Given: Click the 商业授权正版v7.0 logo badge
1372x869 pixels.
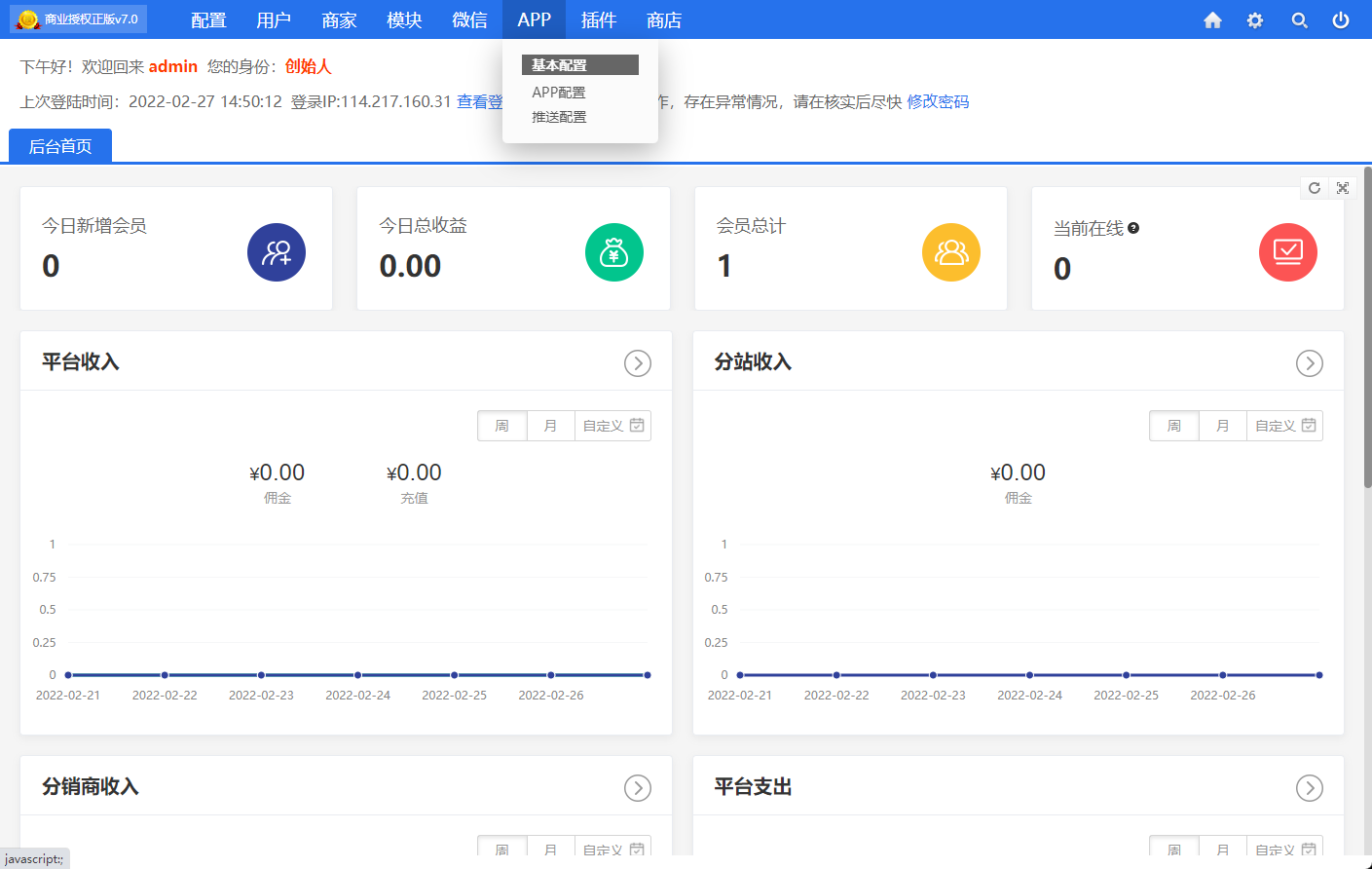Looking at the screenshot, I should pos(79,19).
